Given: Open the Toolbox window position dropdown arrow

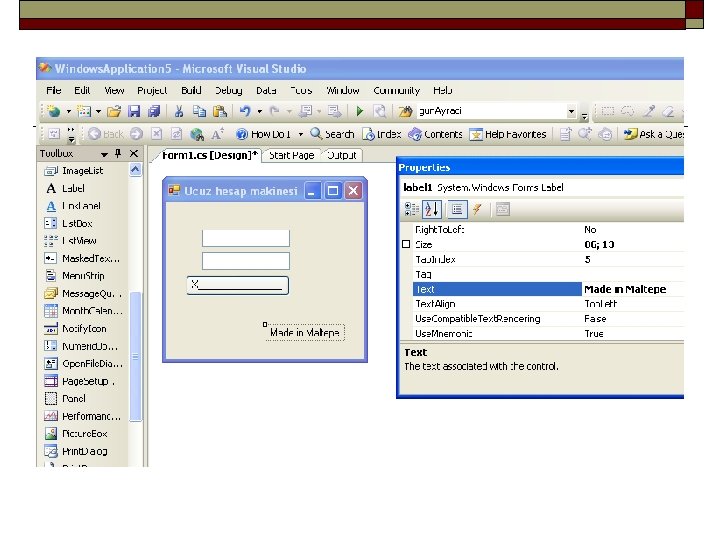Looking at the screenshot, I should pyautogui.click(x=104, y=154).
